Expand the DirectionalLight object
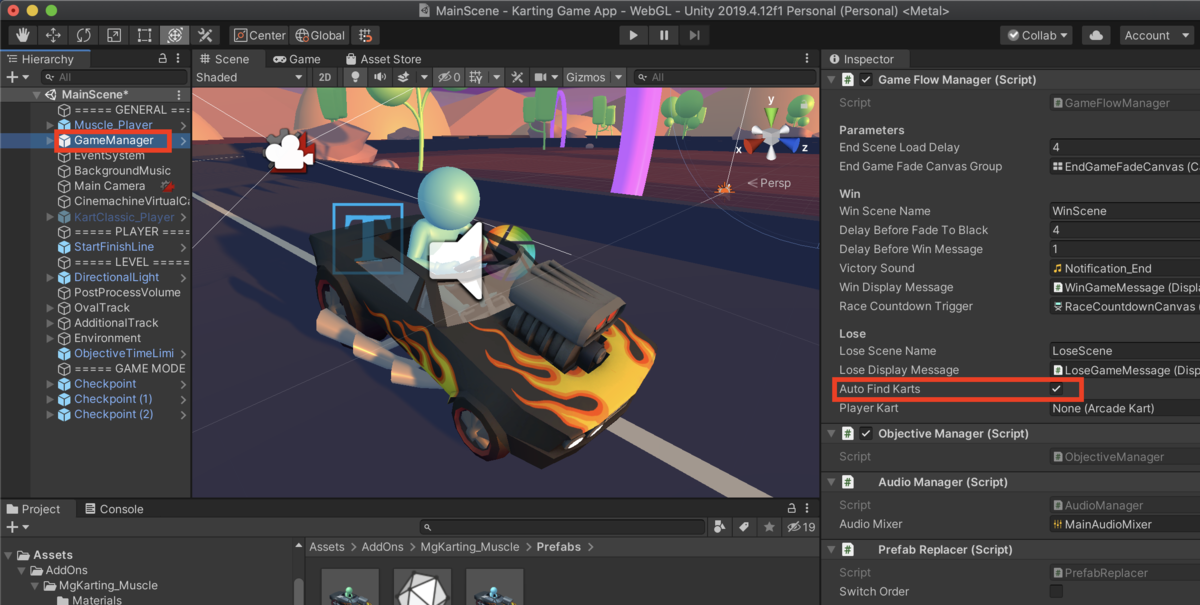Image resolution: width=1200 pixels, height=605 pixels. click(50, 277)
